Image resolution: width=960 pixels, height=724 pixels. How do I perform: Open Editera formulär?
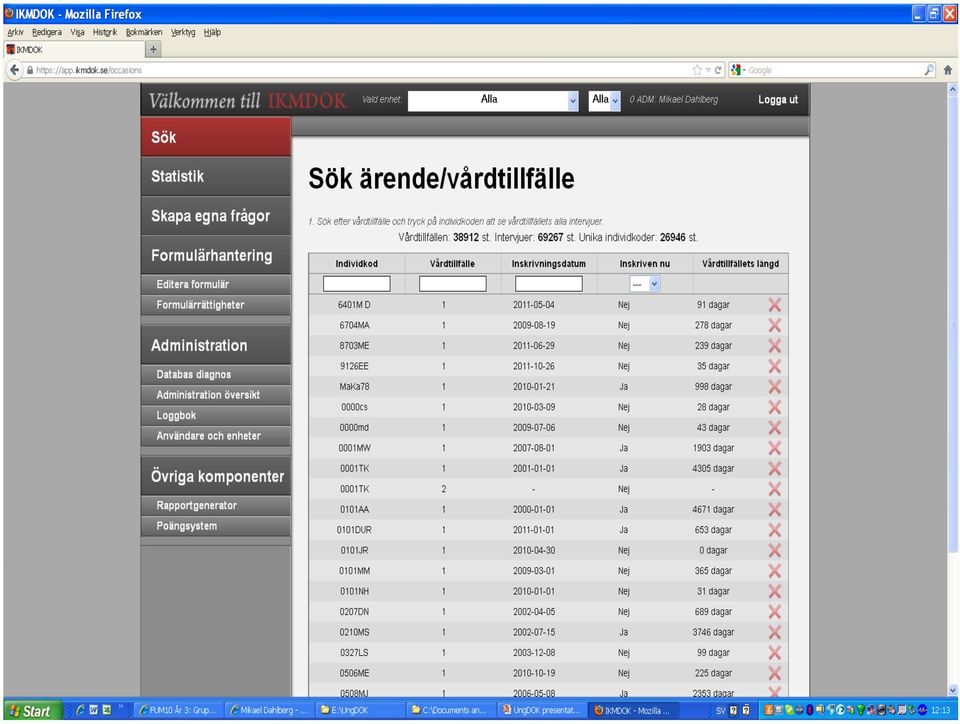click(216, 285)
